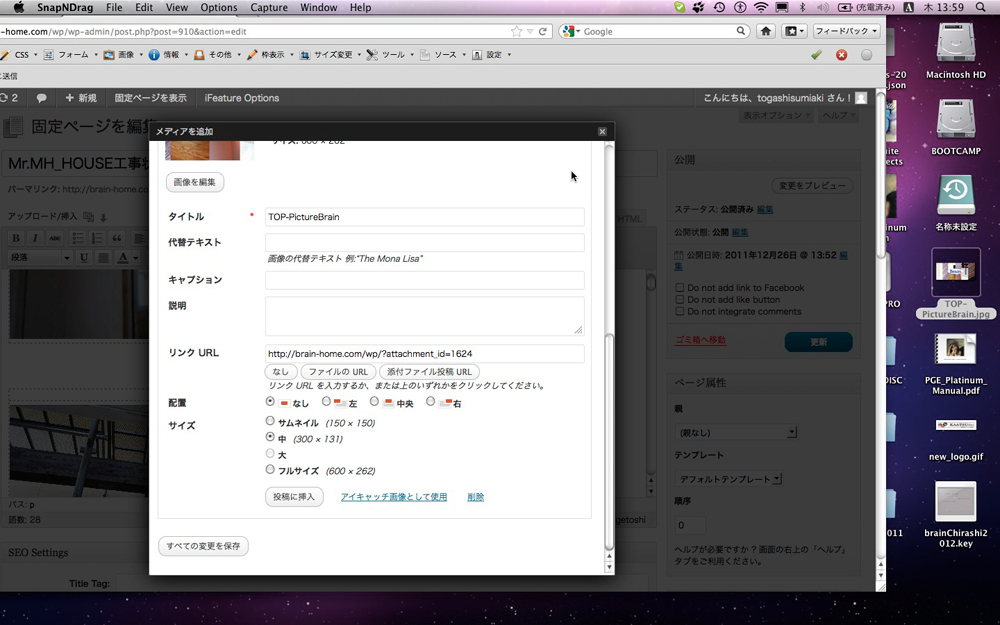Image resolution: width=1000 pixels, height=625 pixels.
Task: Click the フォーム forms toolbar icon
Action: [x=48, y=55]
